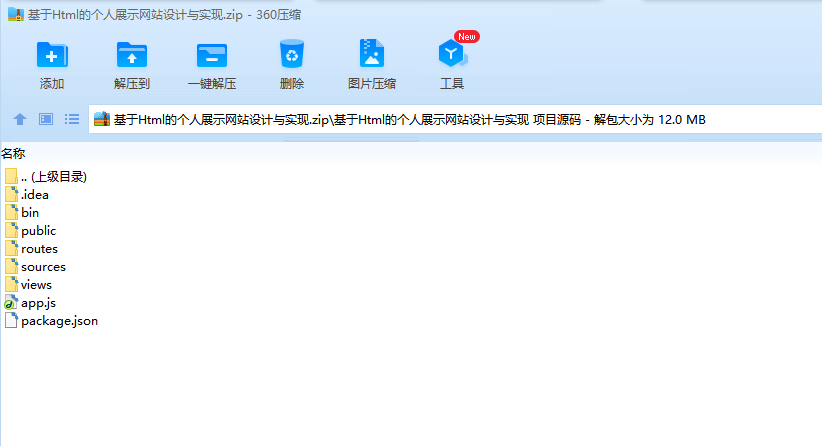Click the app.js file icon

[x=11, y=303]
